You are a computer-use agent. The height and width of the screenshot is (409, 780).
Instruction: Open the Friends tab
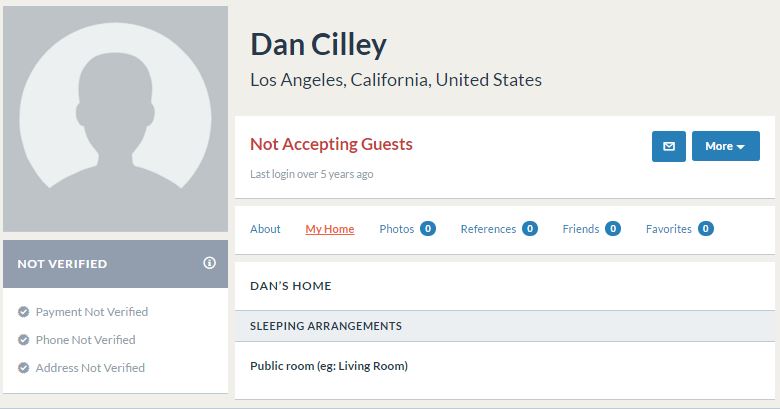coord(581,229)
